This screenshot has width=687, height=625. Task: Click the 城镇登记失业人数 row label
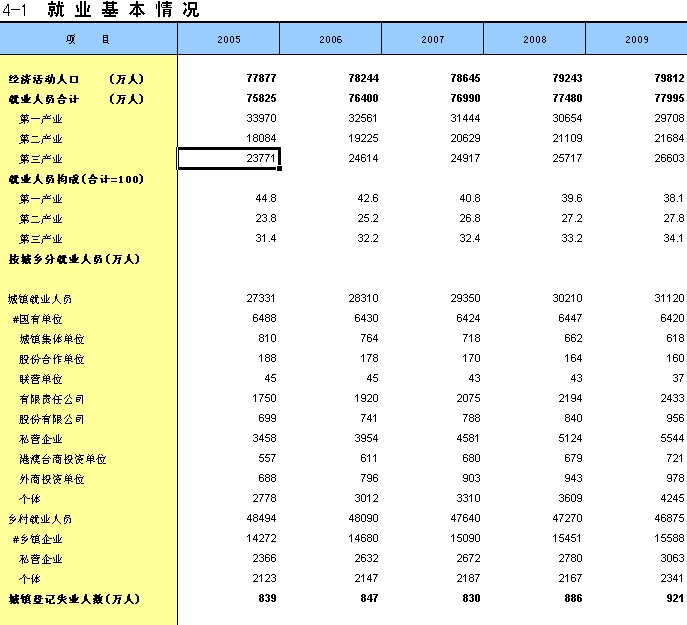75,599
